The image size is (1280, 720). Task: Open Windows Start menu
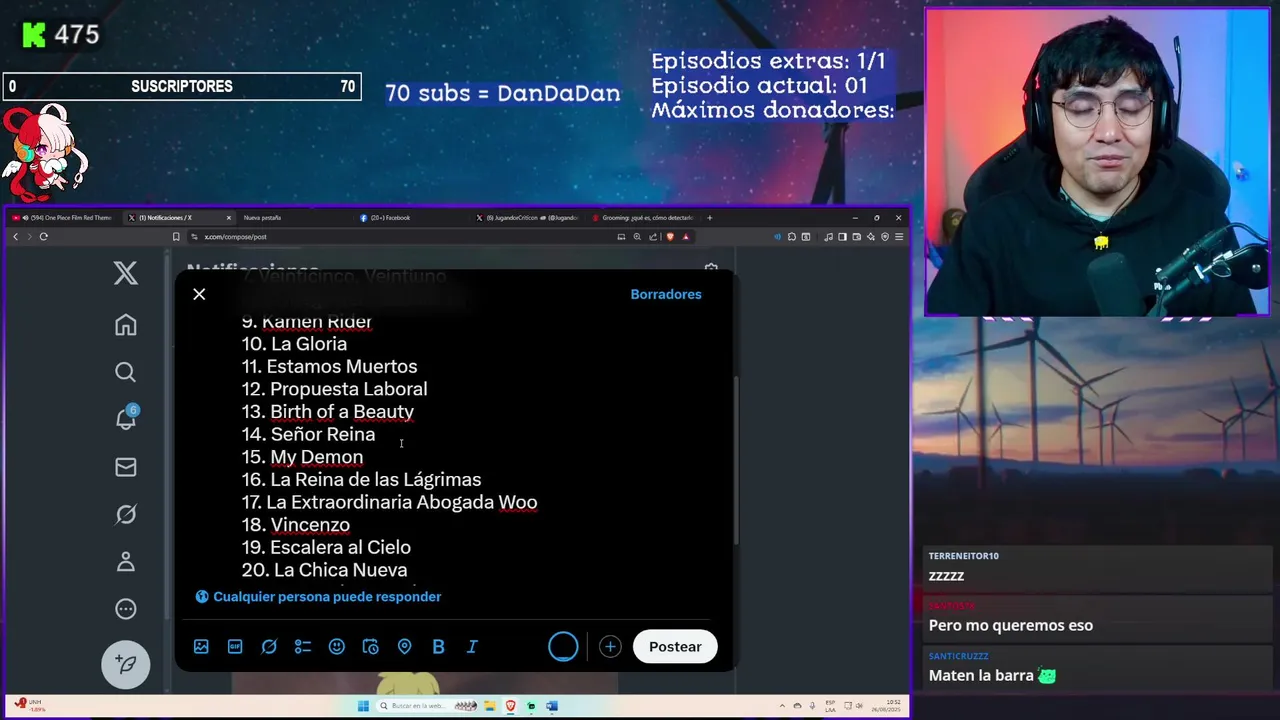[x=363, y=706]
